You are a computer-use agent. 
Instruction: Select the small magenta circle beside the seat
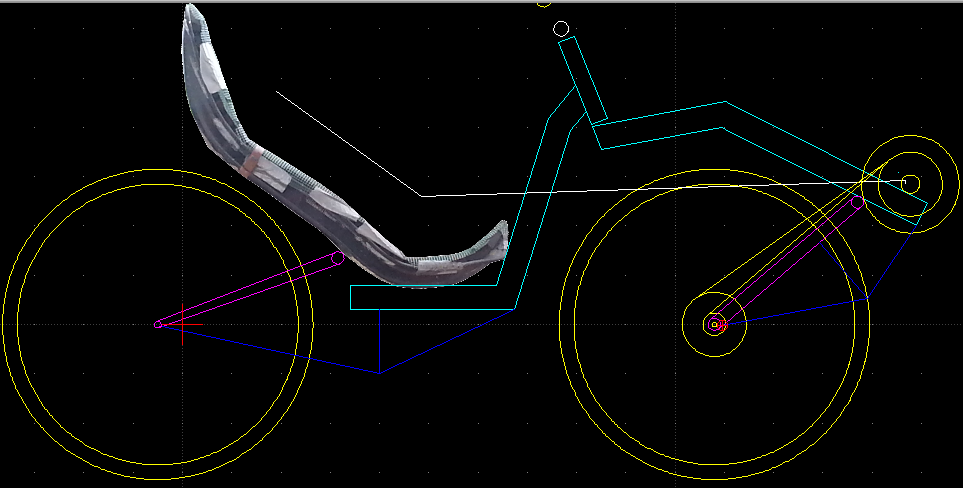pos(338,258)
